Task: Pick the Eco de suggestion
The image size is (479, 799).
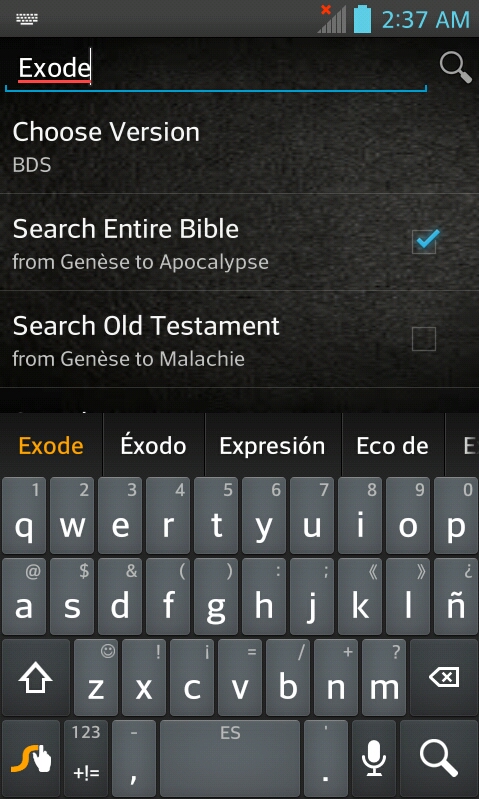Action: 392,446
